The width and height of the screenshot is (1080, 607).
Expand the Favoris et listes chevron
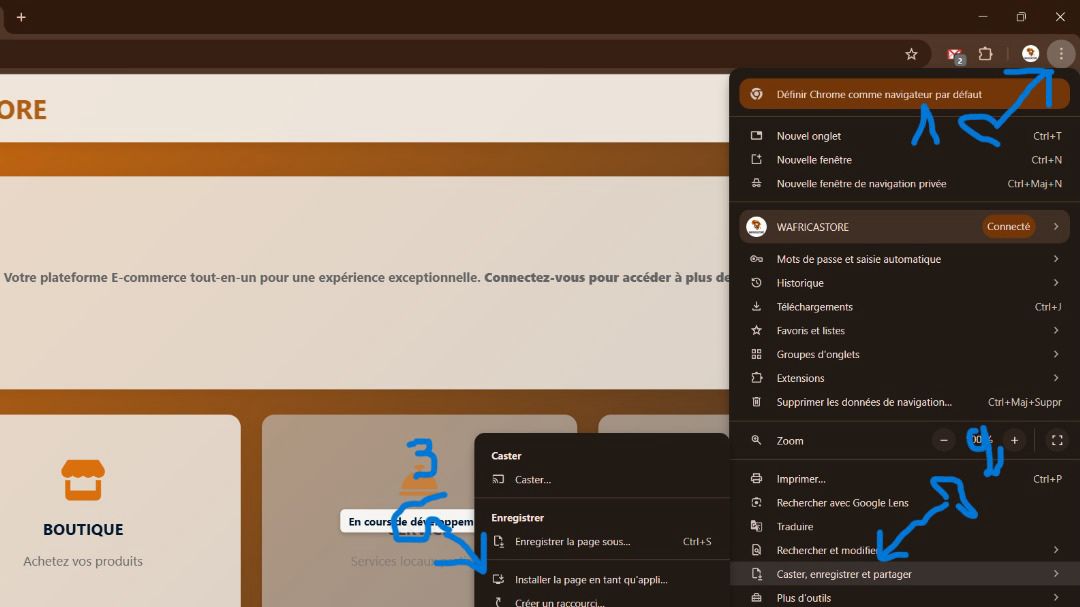point(1056,330)
